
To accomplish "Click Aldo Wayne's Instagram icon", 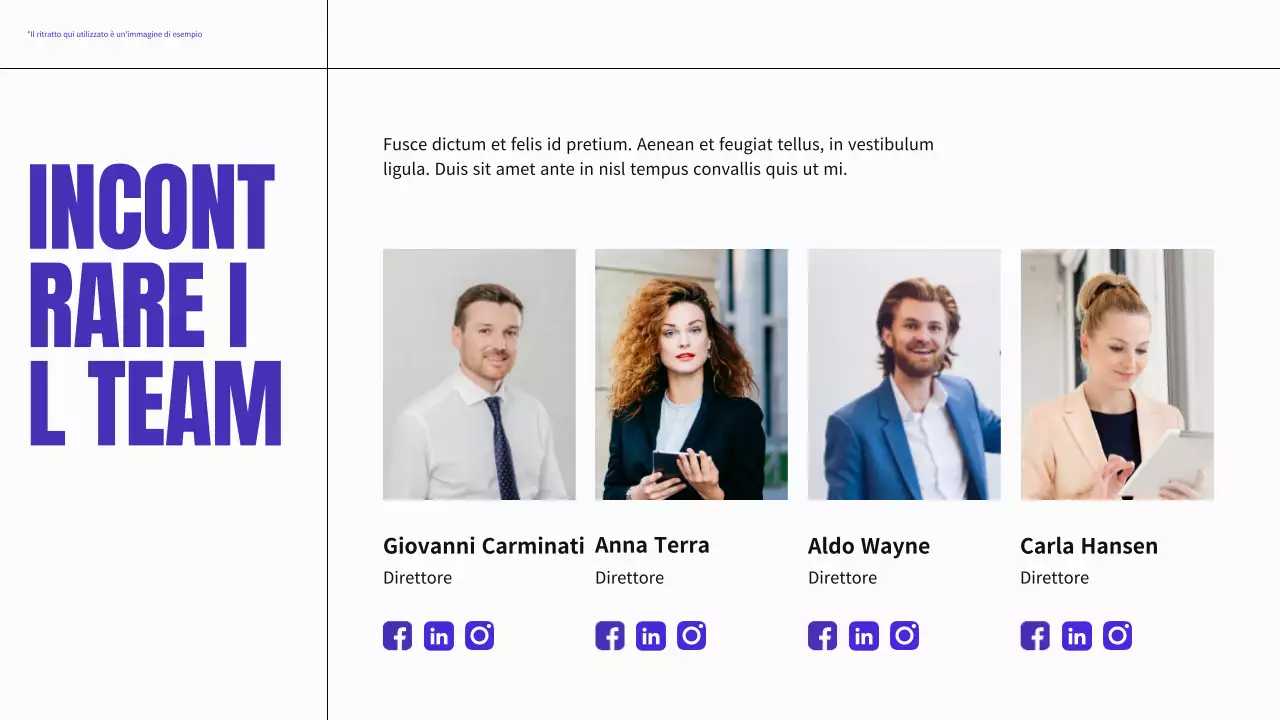I will (905, 636).
